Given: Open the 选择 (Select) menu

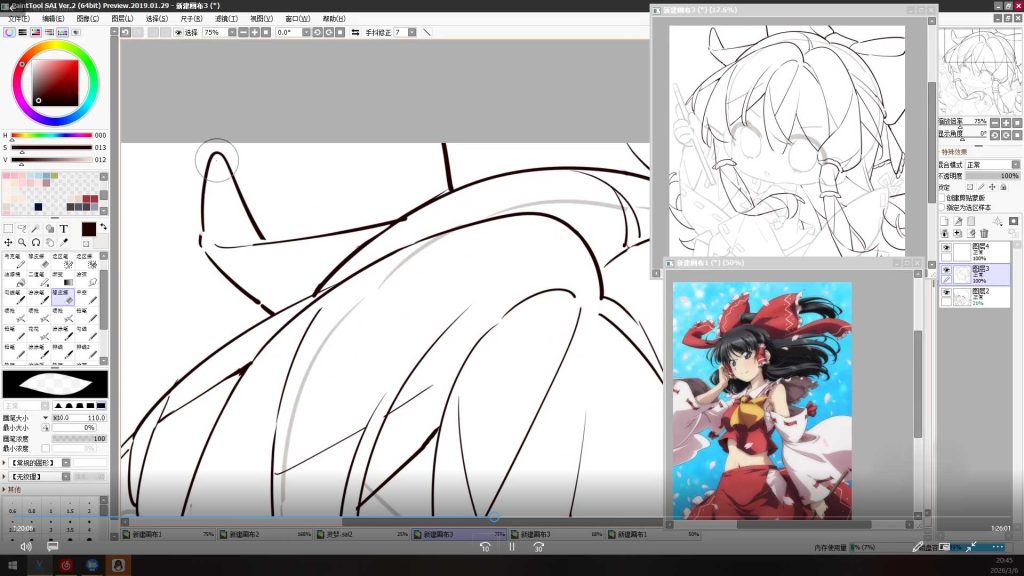Looking at the screenshot, I should (157, 19).
